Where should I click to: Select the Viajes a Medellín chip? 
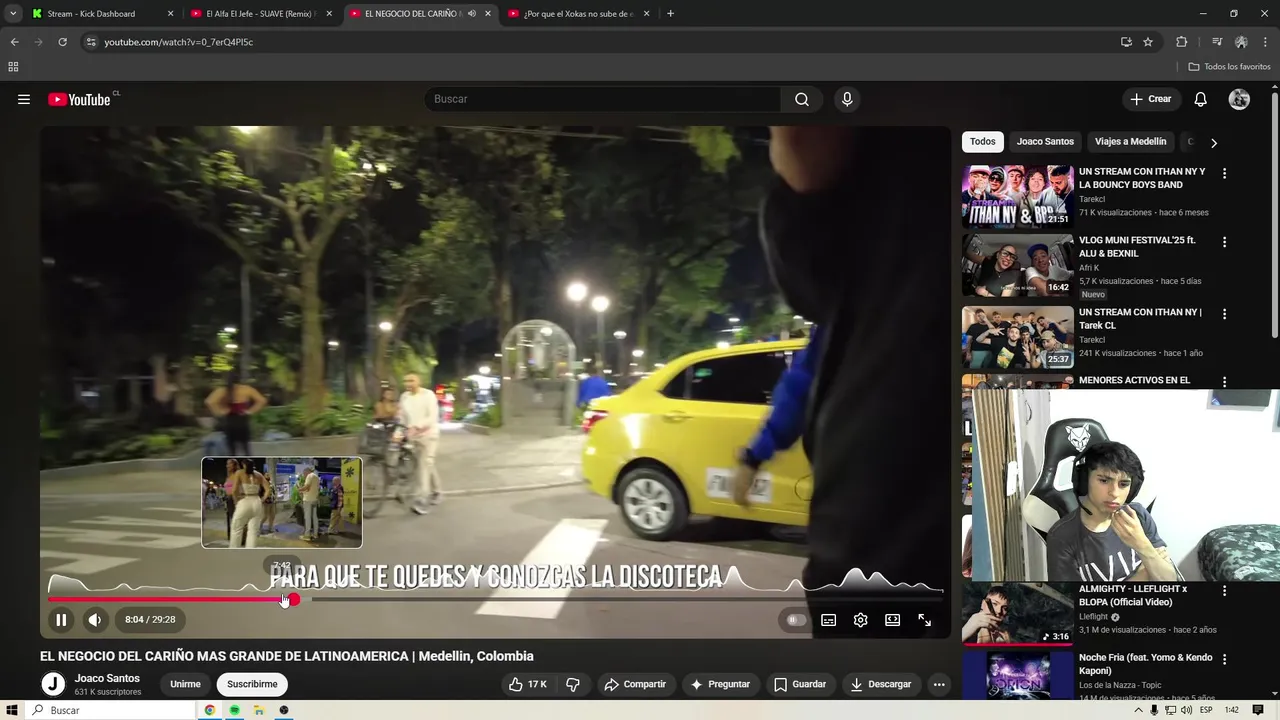pos(1130,142)
